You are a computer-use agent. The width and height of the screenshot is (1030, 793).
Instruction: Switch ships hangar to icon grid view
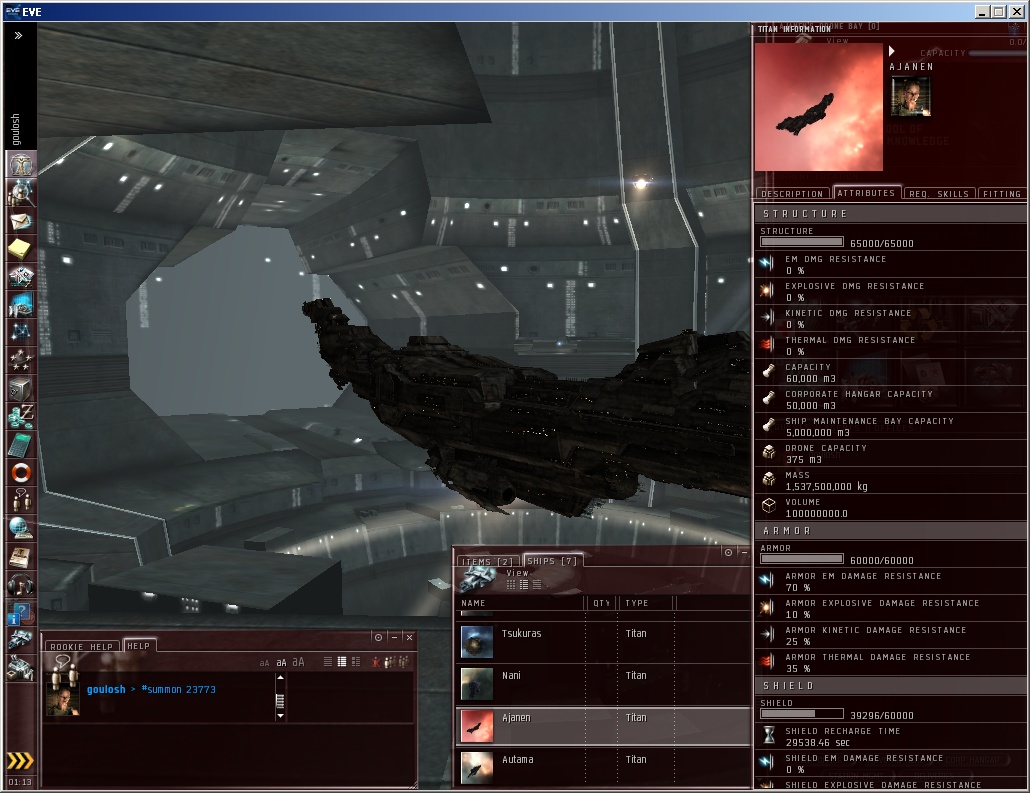pos(511,585)
